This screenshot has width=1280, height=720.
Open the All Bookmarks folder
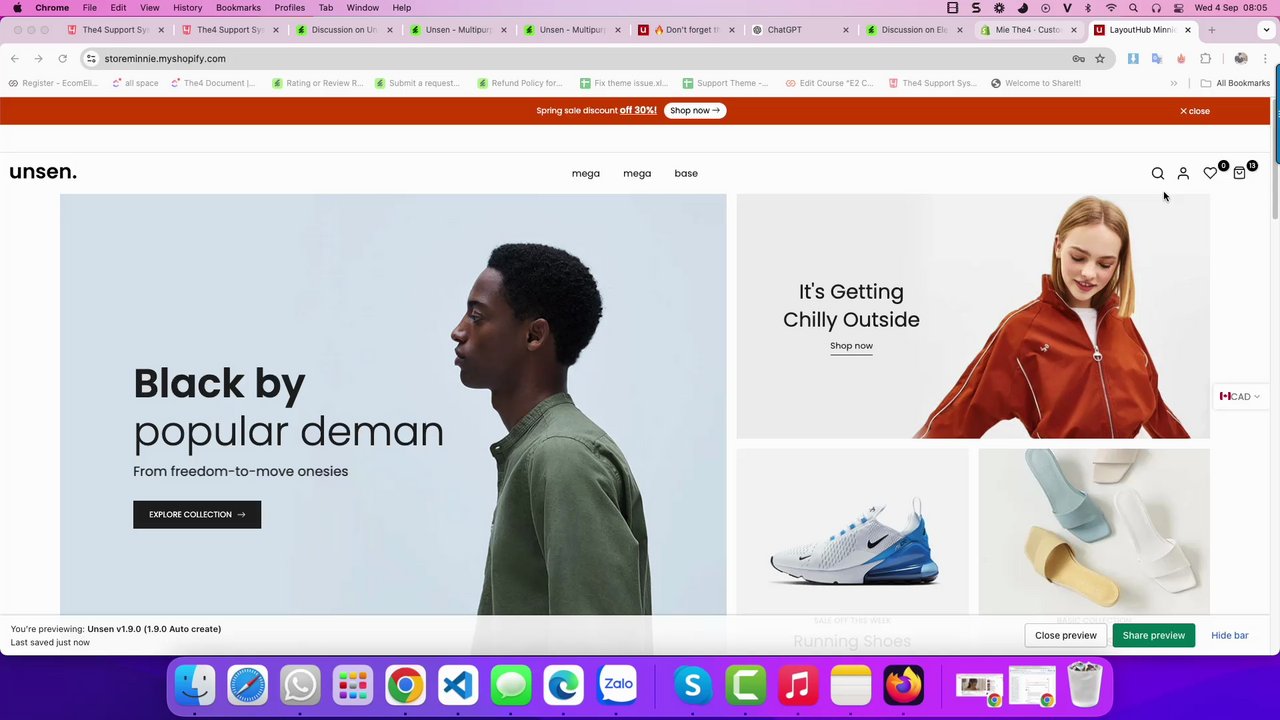point(1235,83)
